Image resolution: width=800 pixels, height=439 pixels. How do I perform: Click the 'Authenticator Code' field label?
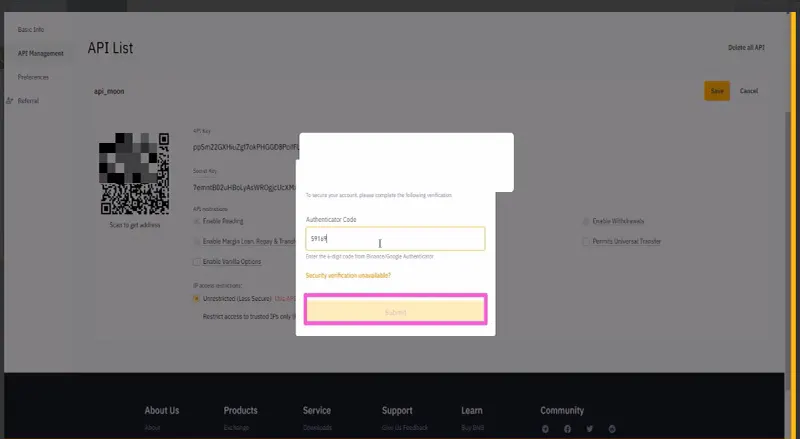(331, 220)
